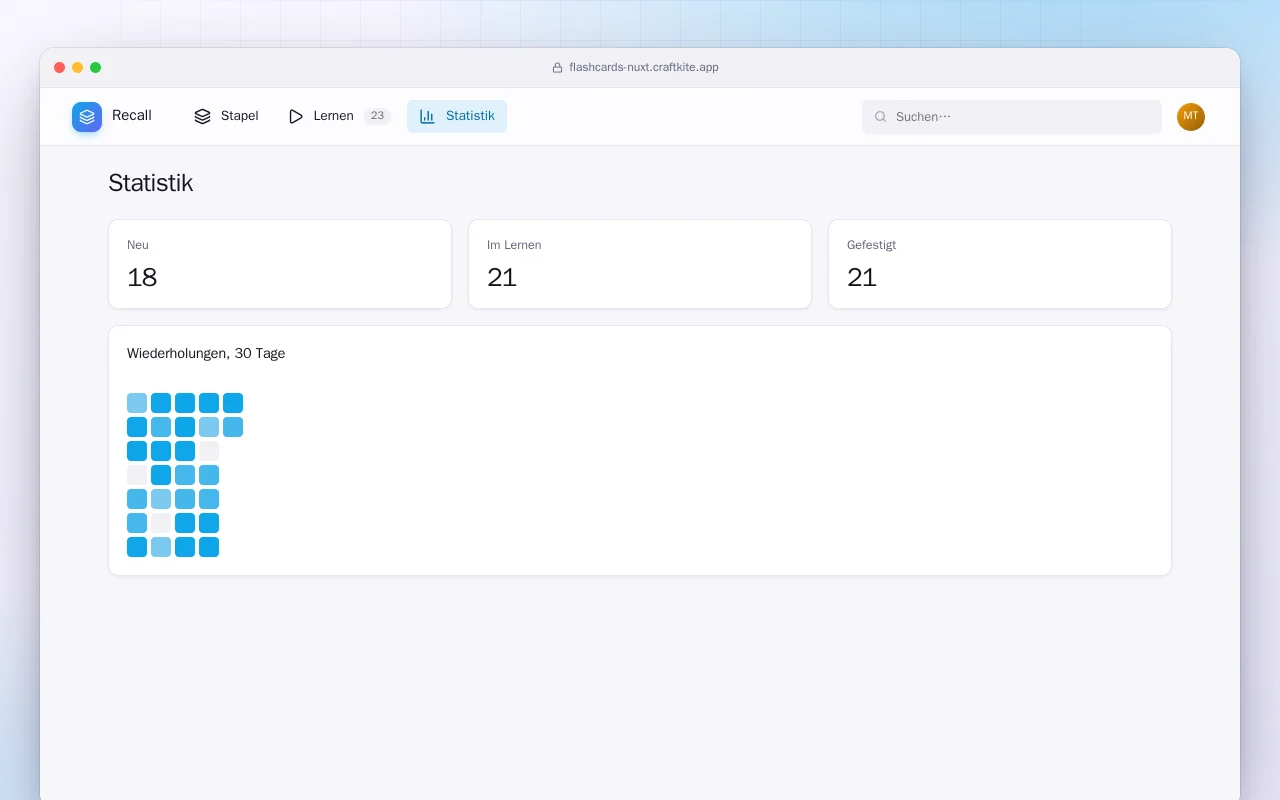Click the Lernen play icon
1280x800 pixels.
[296, 116]
